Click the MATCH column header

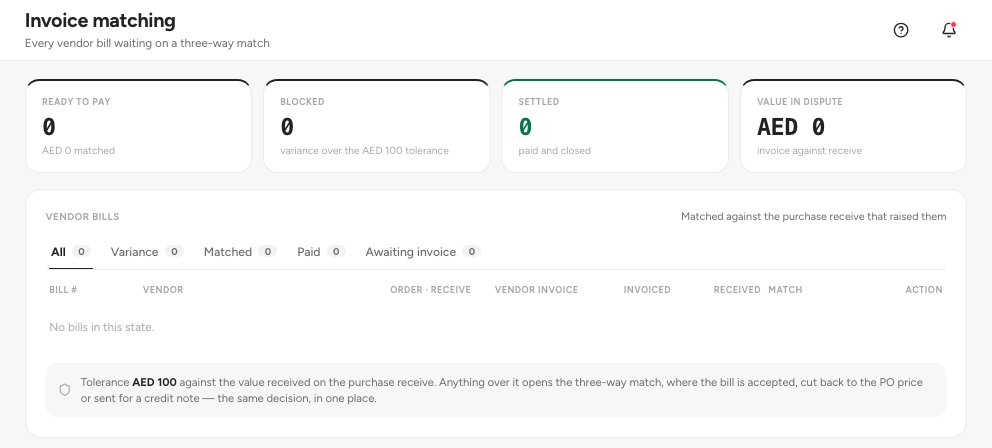(785, 290)
